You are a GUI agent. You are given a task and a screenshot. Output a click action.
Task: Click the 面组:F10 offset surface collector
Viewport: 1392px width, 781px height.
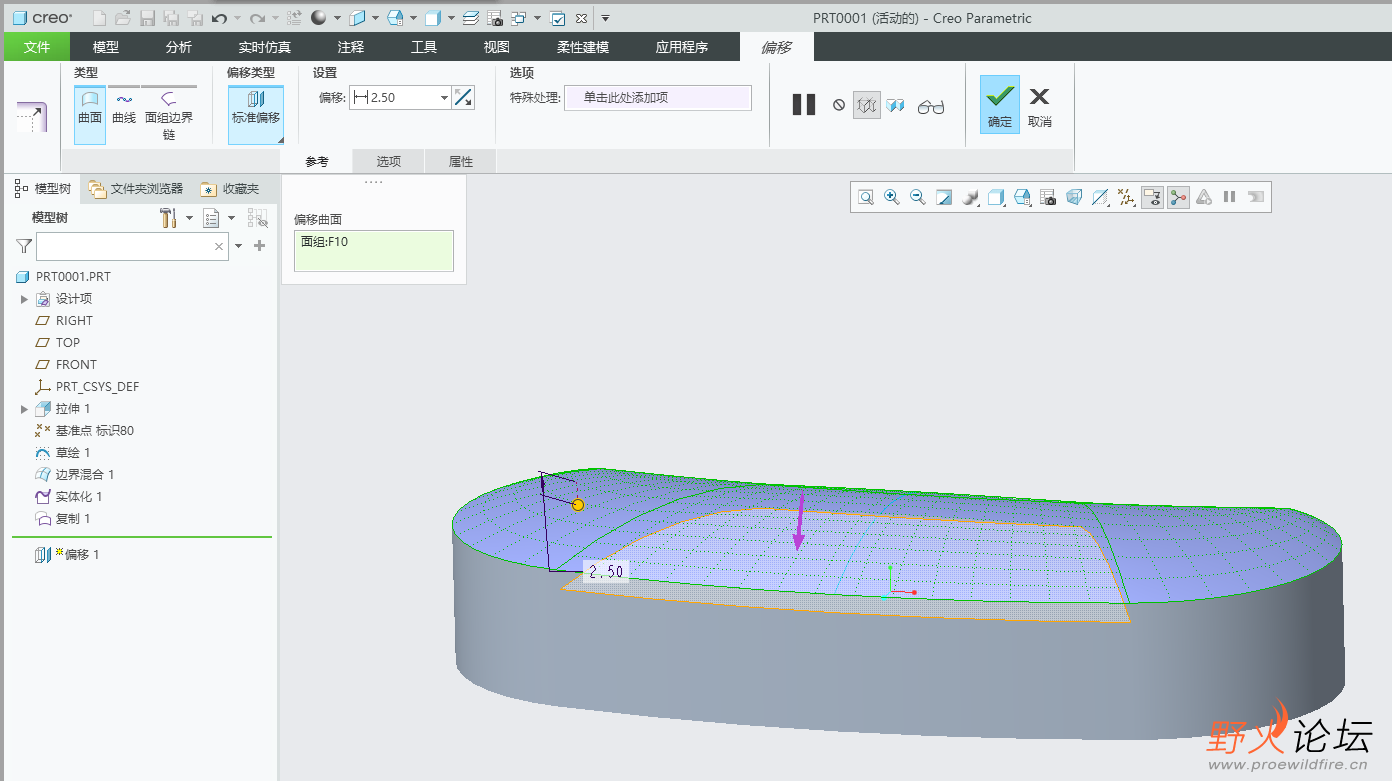(x=374, y=251)
